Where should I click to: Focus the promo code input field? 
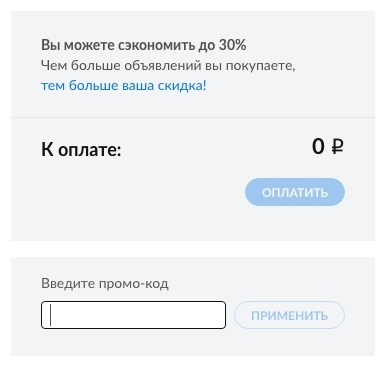tap(133, 315)
